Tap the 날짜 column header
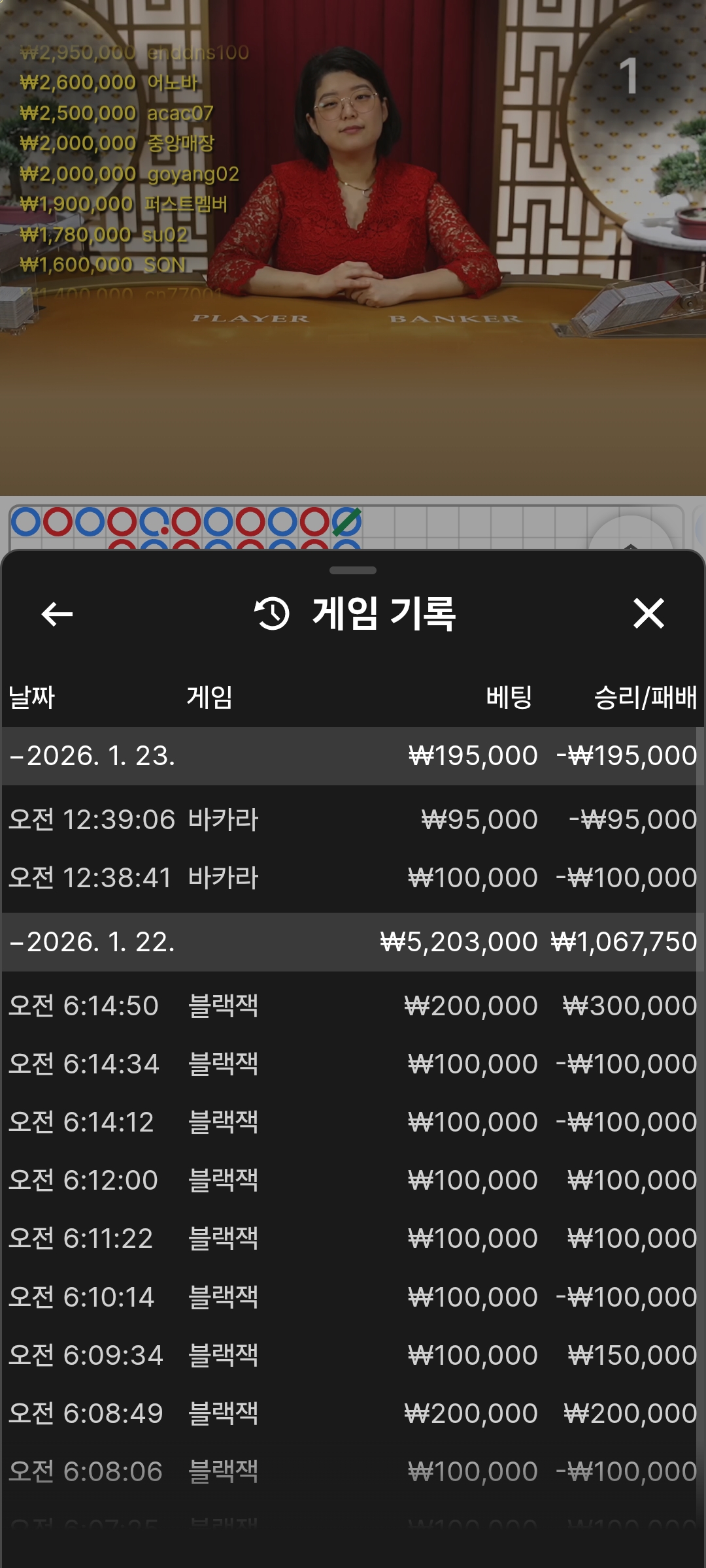The width and height of the screenshot is (706, 1568). pos(31,697)
